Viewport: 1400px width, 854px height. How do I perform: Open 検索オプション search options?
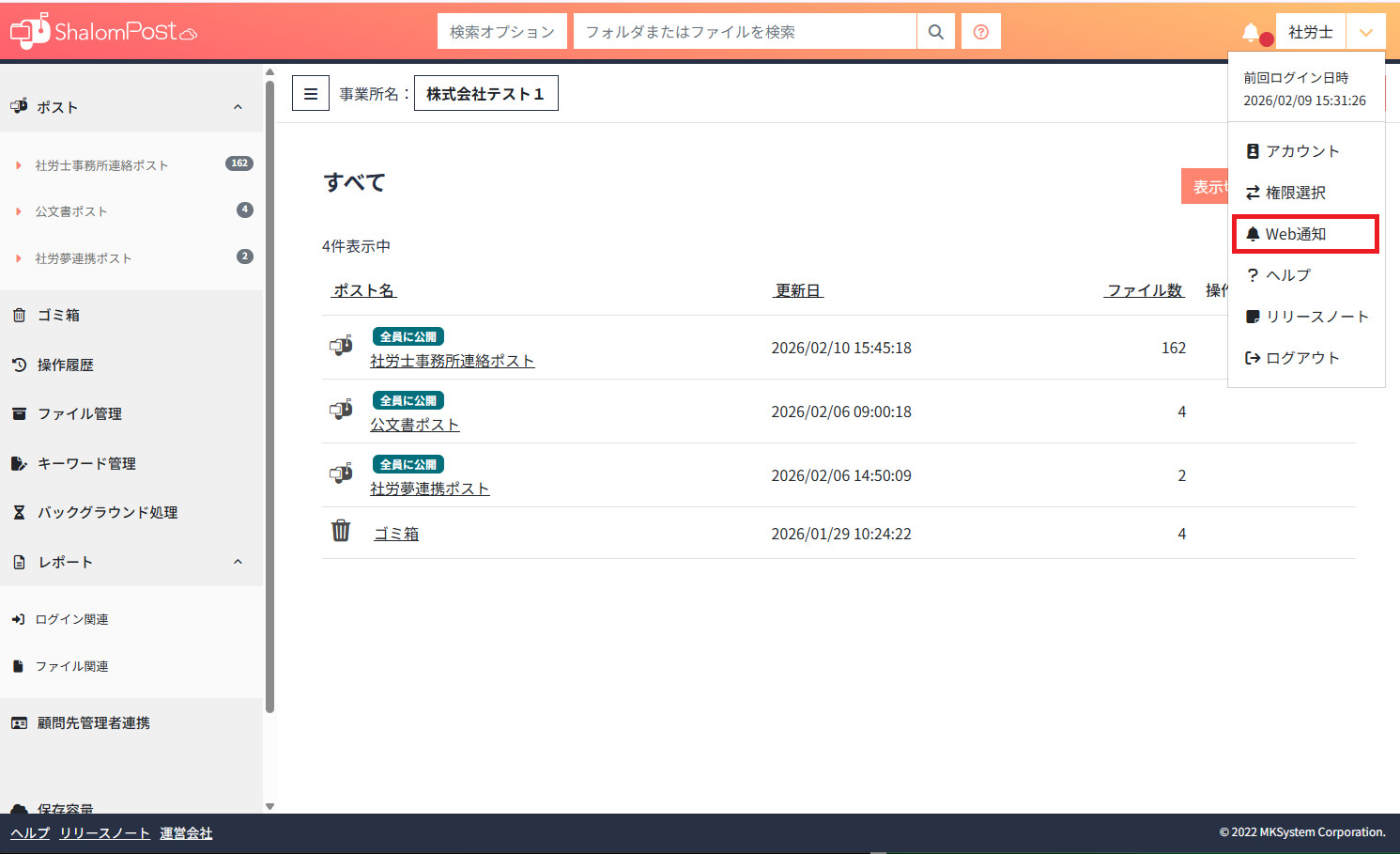[x=501, y=32]
